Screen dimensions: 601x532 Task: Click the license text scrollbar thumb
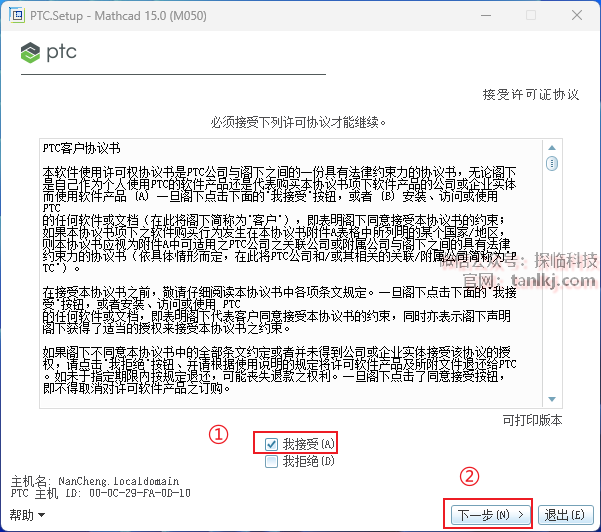552,164
